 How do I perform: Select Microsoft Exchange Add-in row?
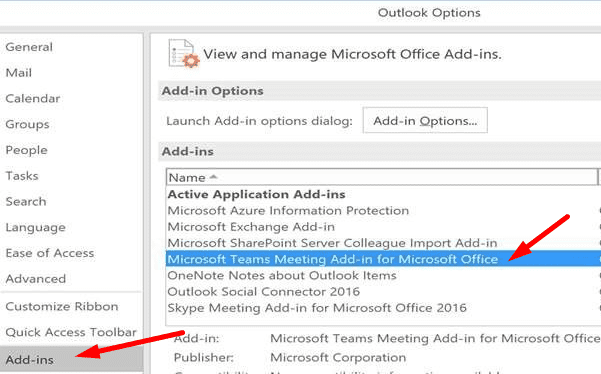[383, 227]
